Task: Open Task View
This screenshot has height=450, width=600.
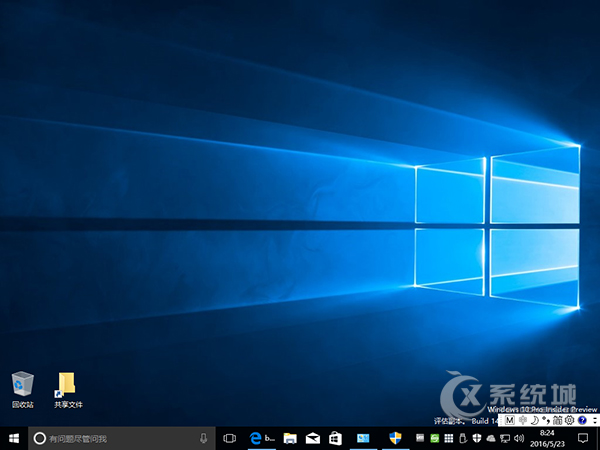Action: (x=230, y=438)
